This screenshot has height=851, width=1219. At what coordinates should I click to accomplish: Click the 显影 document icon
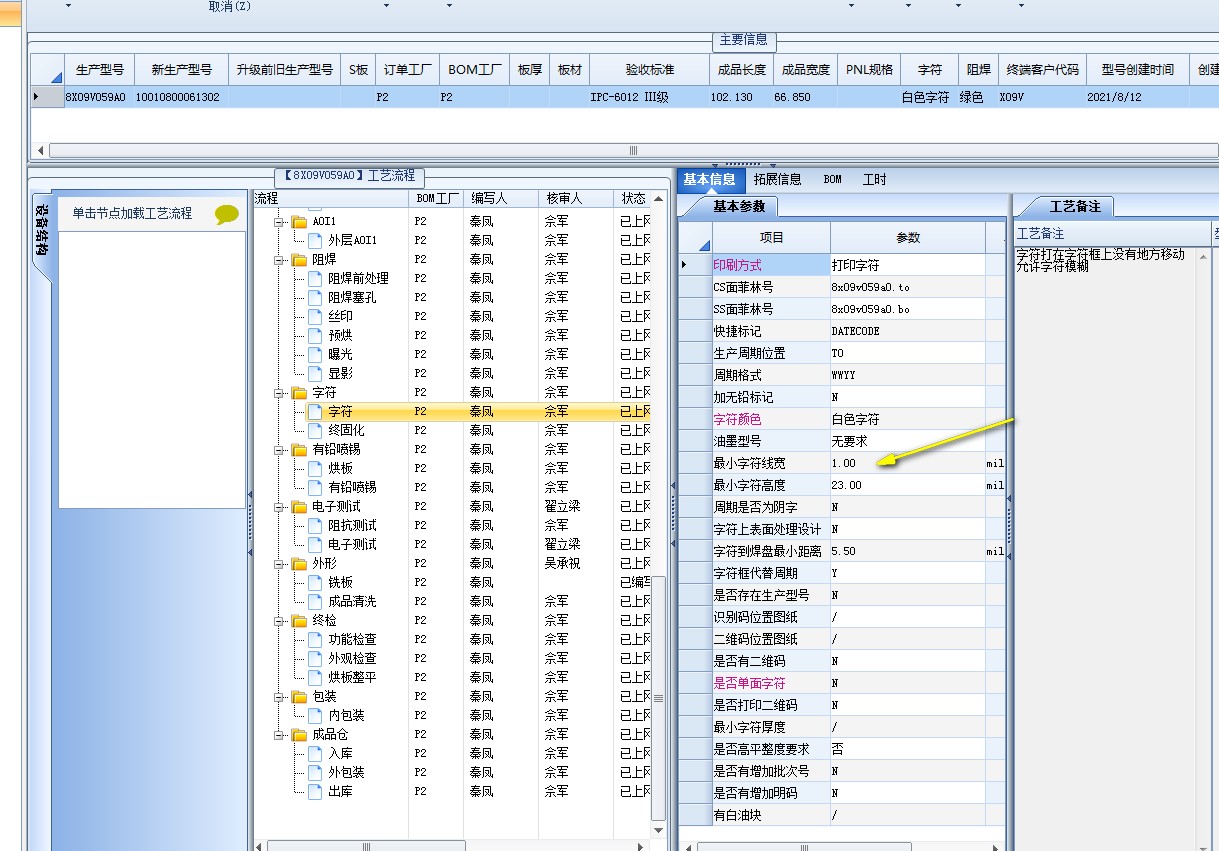point(315,373)
